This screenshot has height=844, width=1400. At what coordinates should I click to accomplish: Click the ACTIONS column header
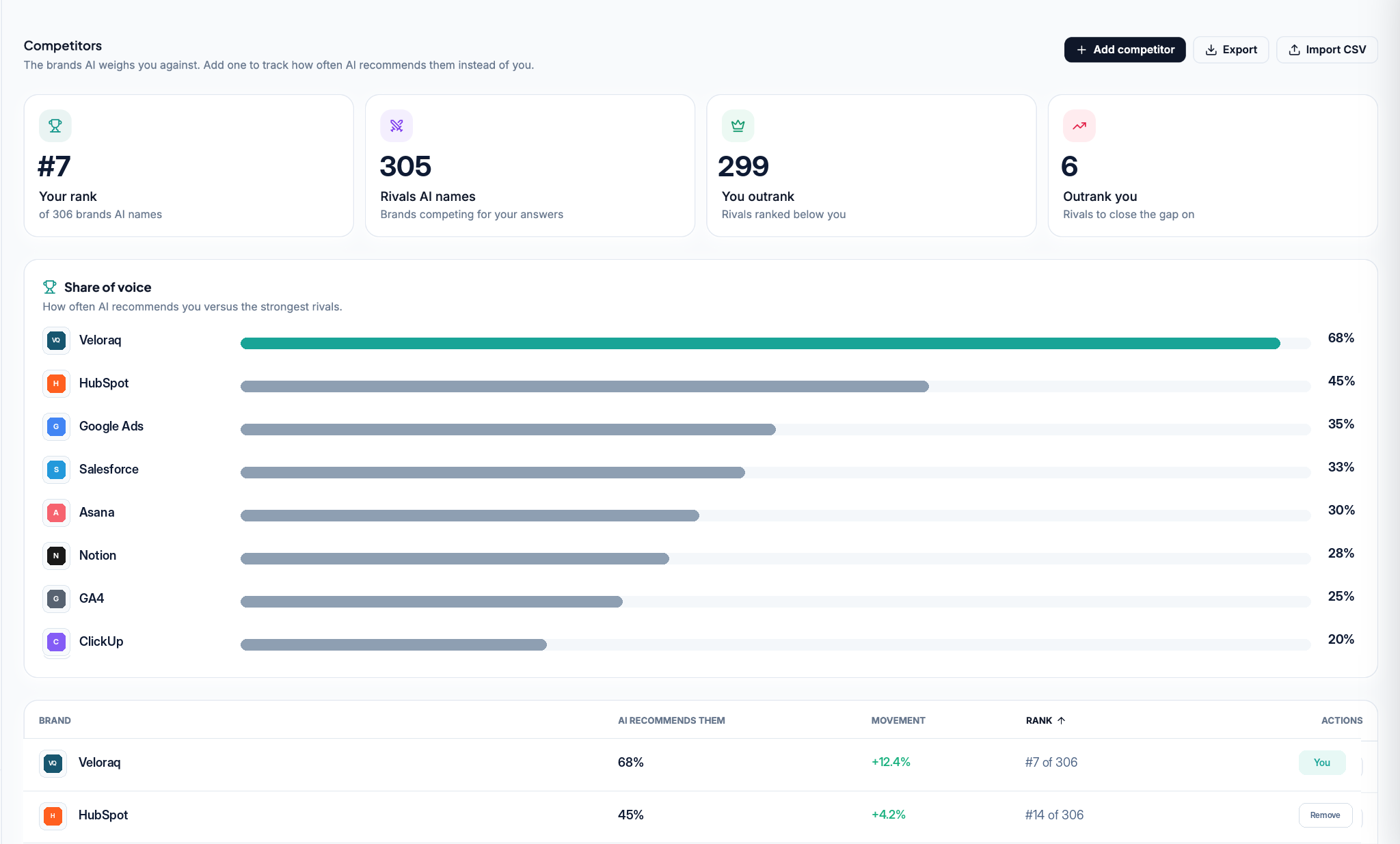1341,720
